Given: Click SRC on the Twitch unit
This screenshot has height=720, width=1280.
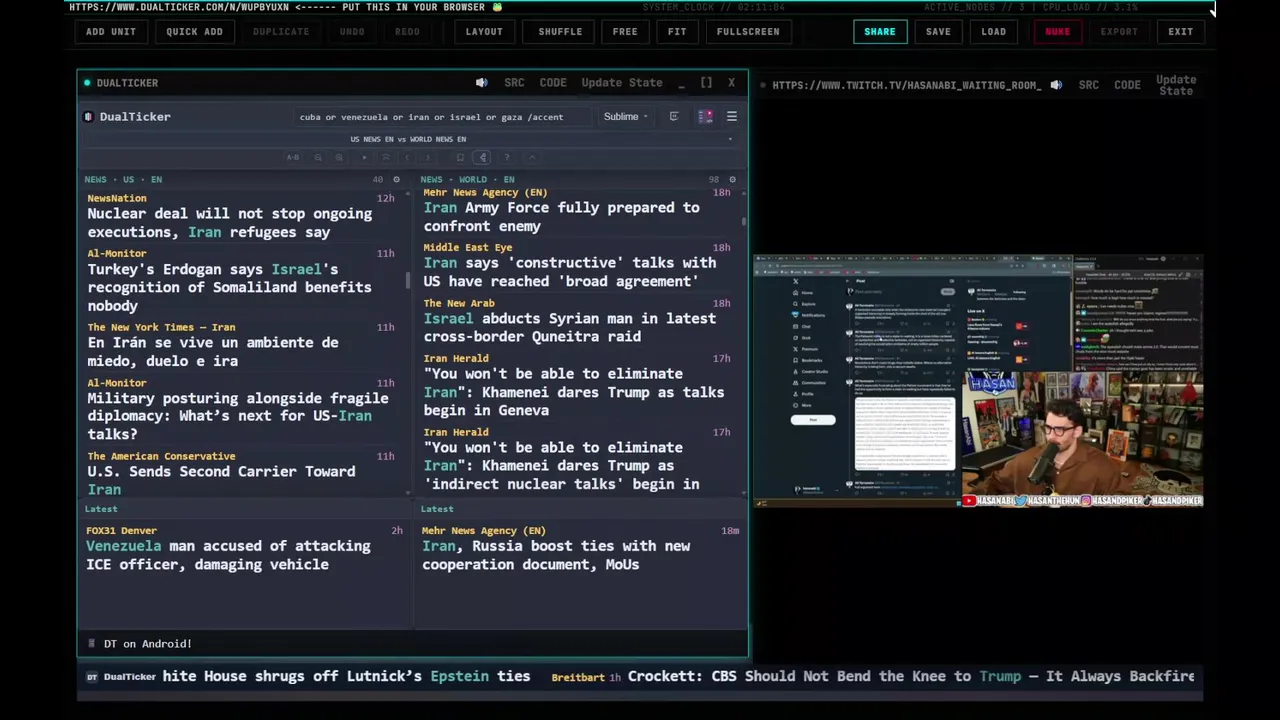Looking at the screenshot, I should [1089, 85].
